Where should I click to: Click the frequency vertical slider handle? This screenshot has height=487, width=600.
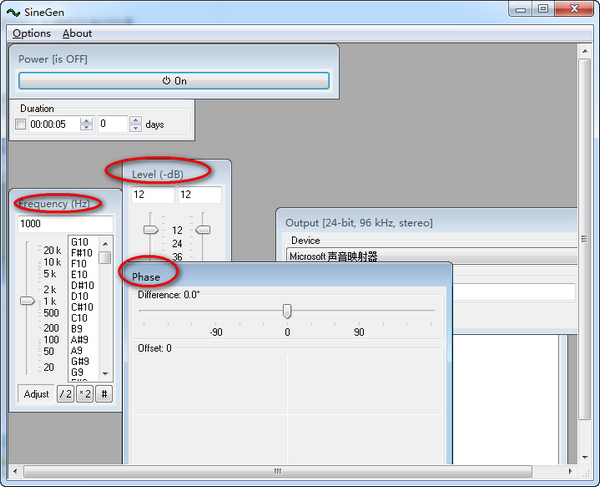[x=27, y=301]
